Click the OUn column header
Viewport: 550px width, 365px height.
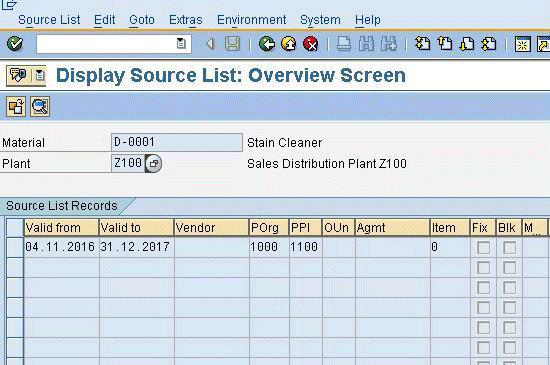[338, 228]
